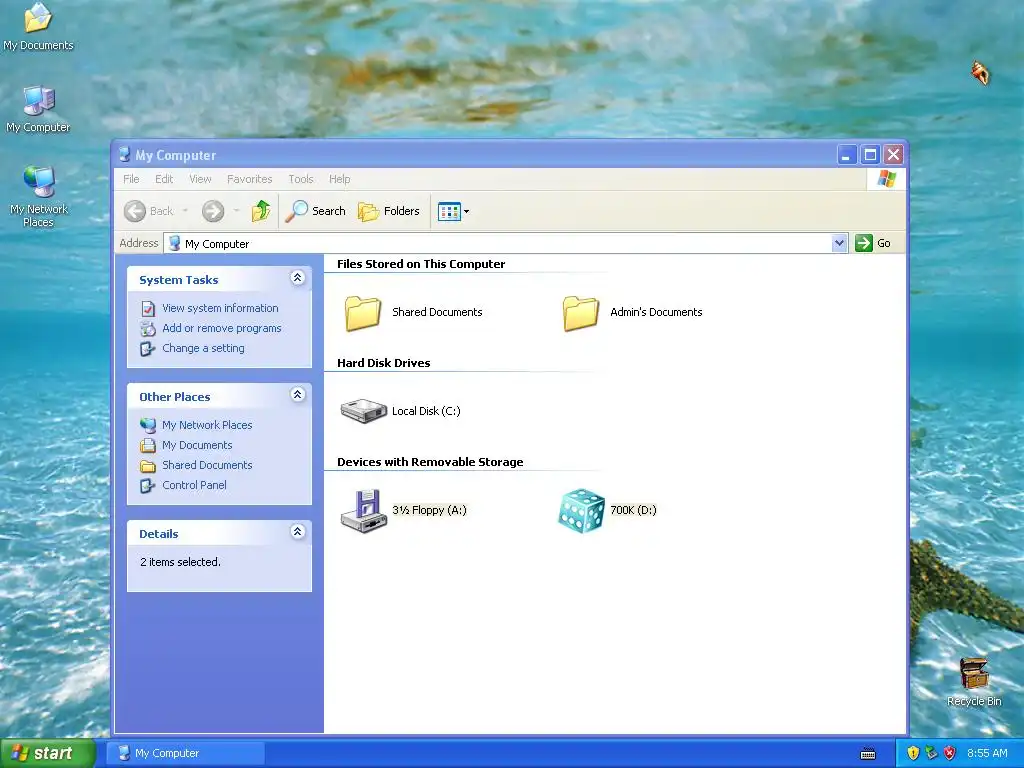Image resolution: width=1024 pixels, height=768 pixels.
Task: Click the 8:55 AM clock
Action: 987,754
